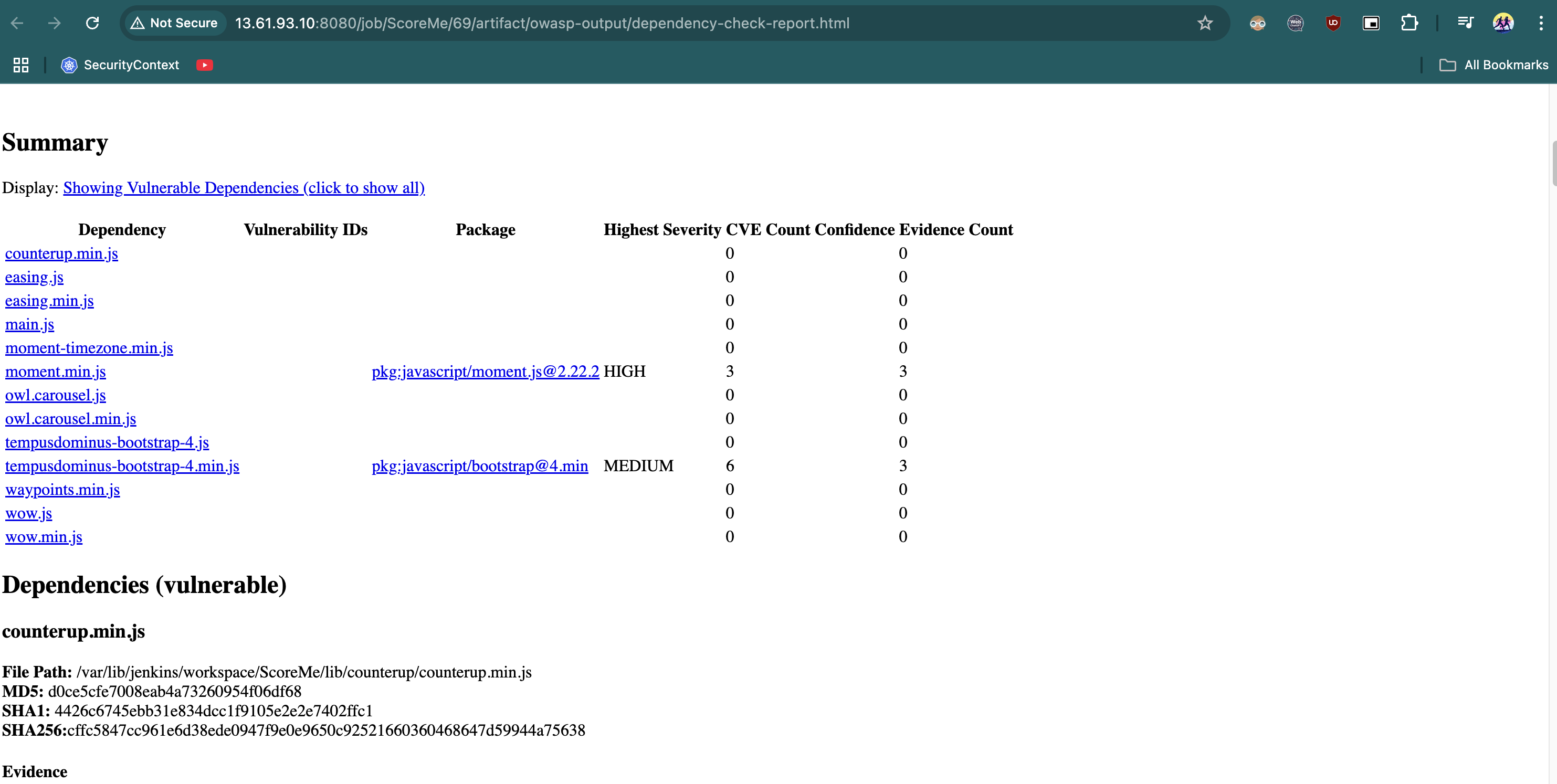
Task: Open the owl.carousel.min.js link
Action: pyautogui.click(x=71, y=418)
